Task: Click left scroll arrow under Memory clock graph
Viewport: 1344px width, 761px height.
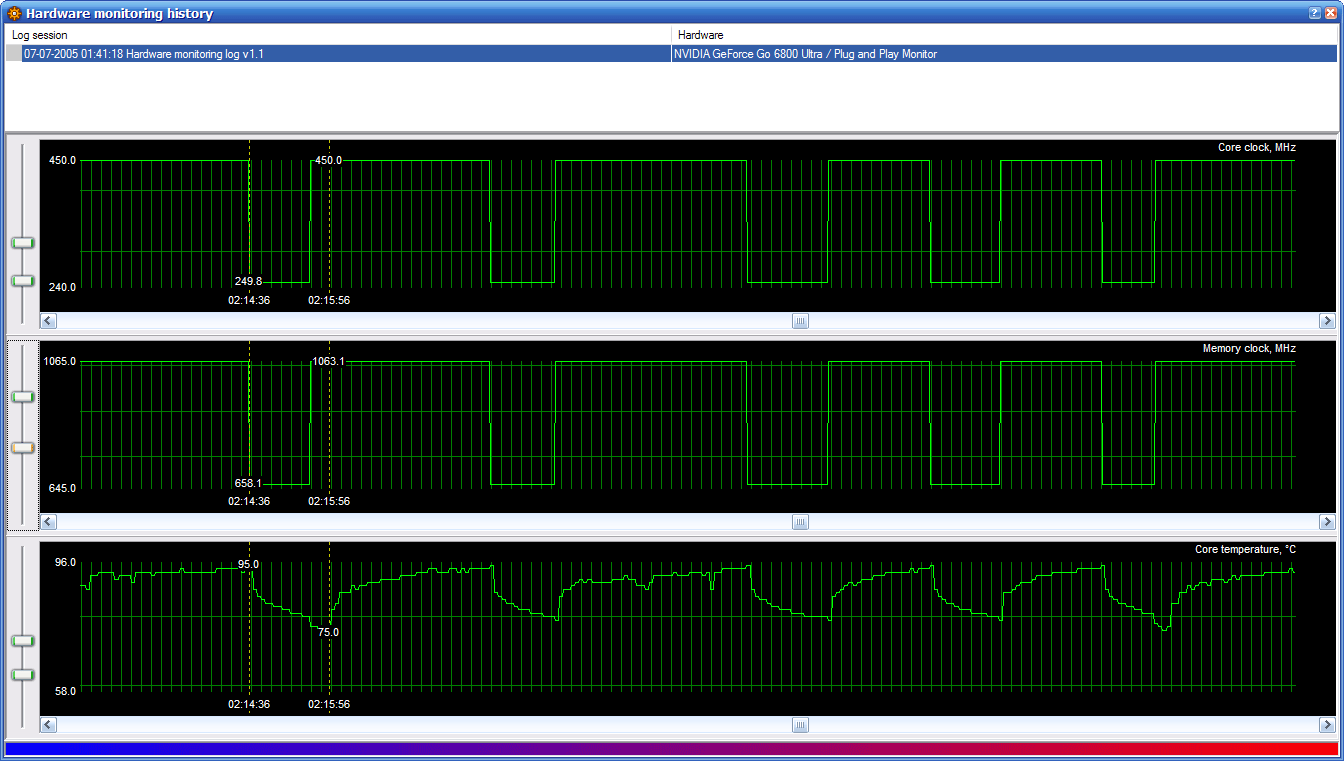Action: pyautogui.click(x=48, y=522)
